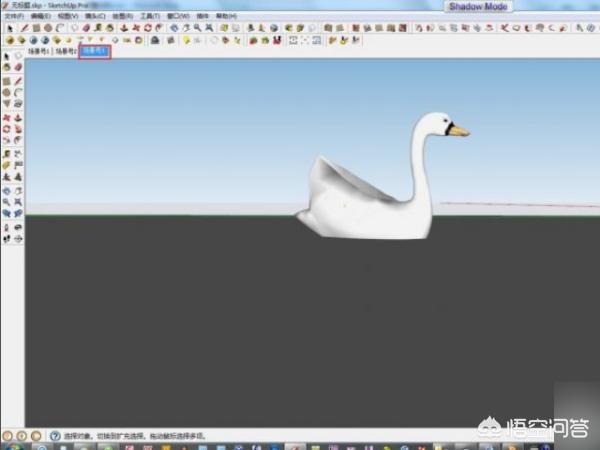Click the help question mark in status bar
This screenshot has width=600, height=450.
(x=54, y=436)
